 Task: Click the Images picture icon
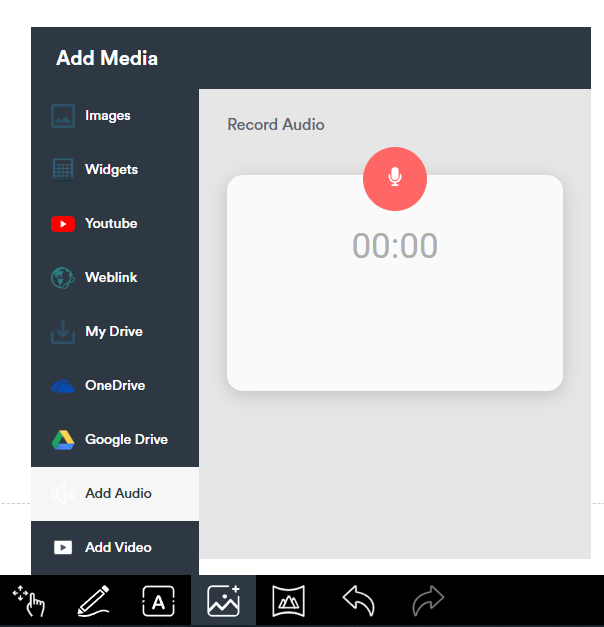63,116
